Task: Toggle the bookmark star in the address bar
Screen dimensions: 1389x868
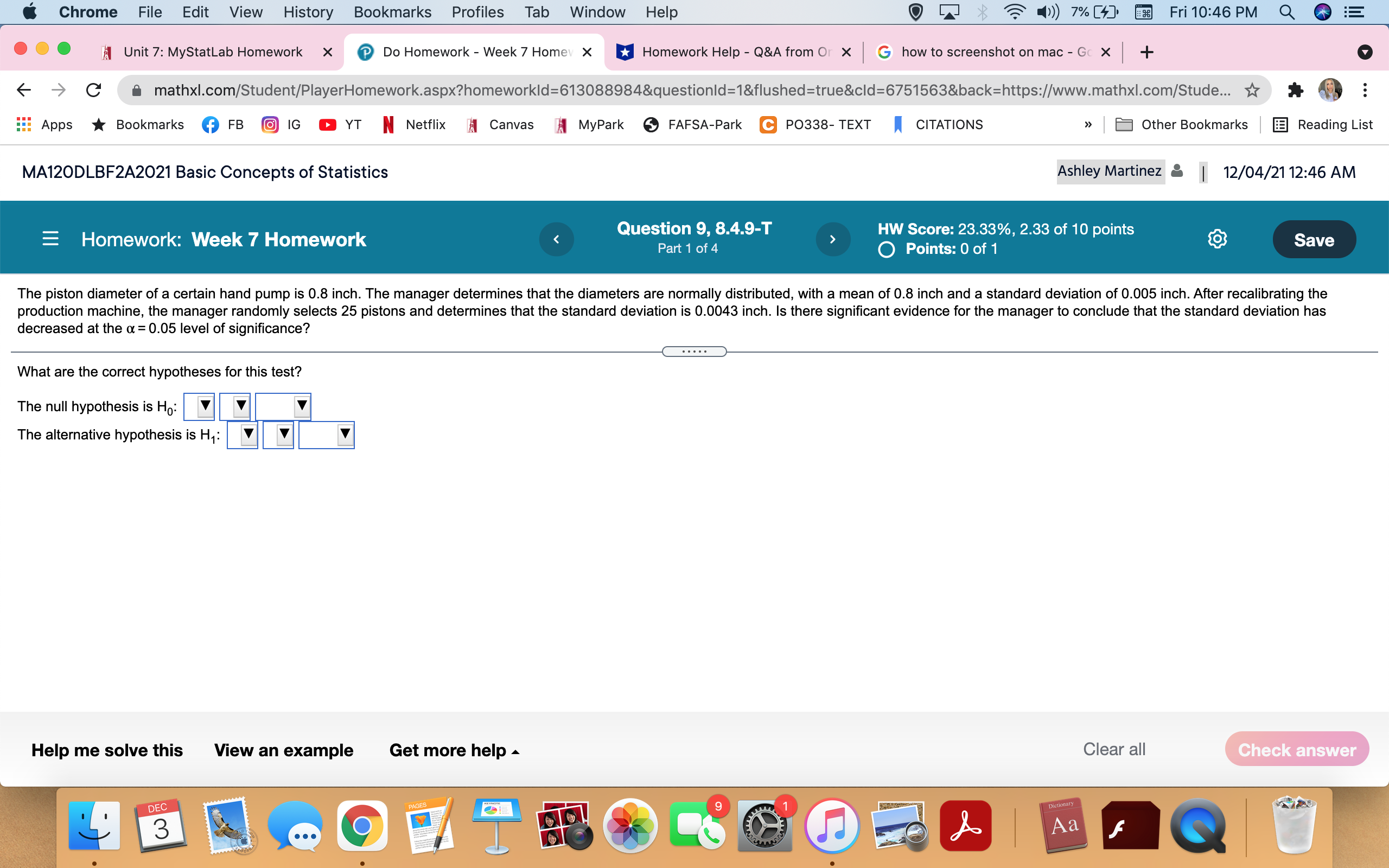Action: (1251, 90)
